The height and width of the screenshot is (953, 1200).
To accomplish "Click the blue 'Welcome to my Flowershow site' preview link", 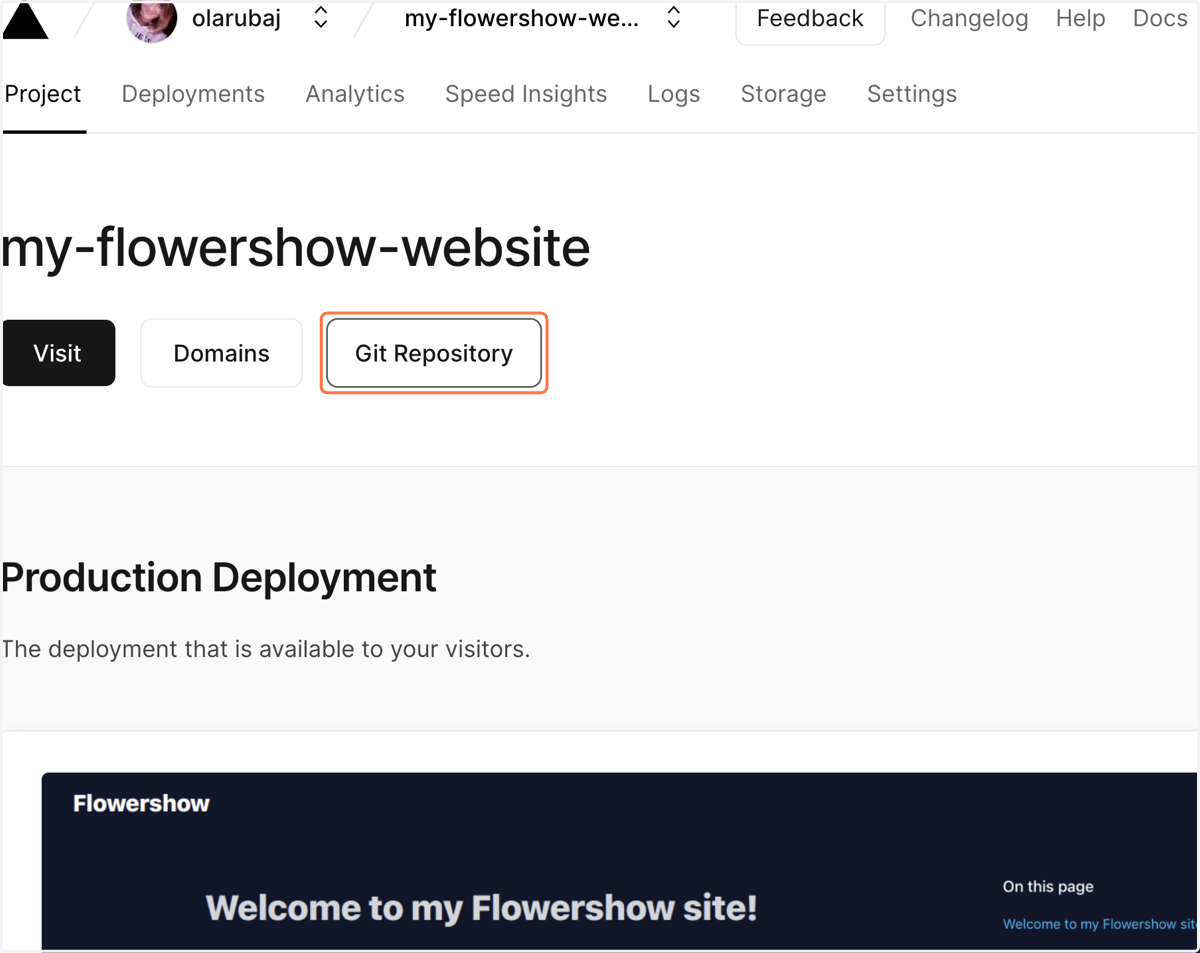I will point(1100,924).
